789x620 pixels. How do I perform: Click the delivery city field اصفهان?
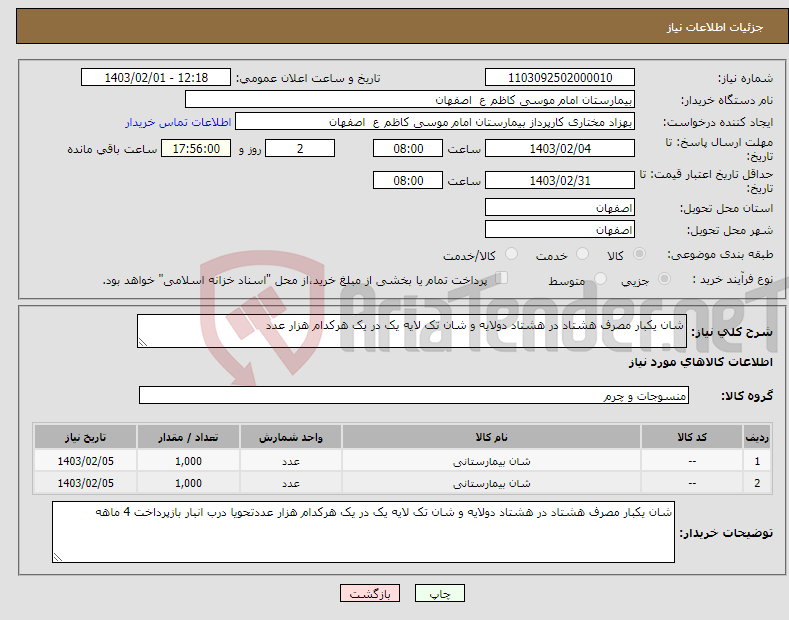coord(560,229)
